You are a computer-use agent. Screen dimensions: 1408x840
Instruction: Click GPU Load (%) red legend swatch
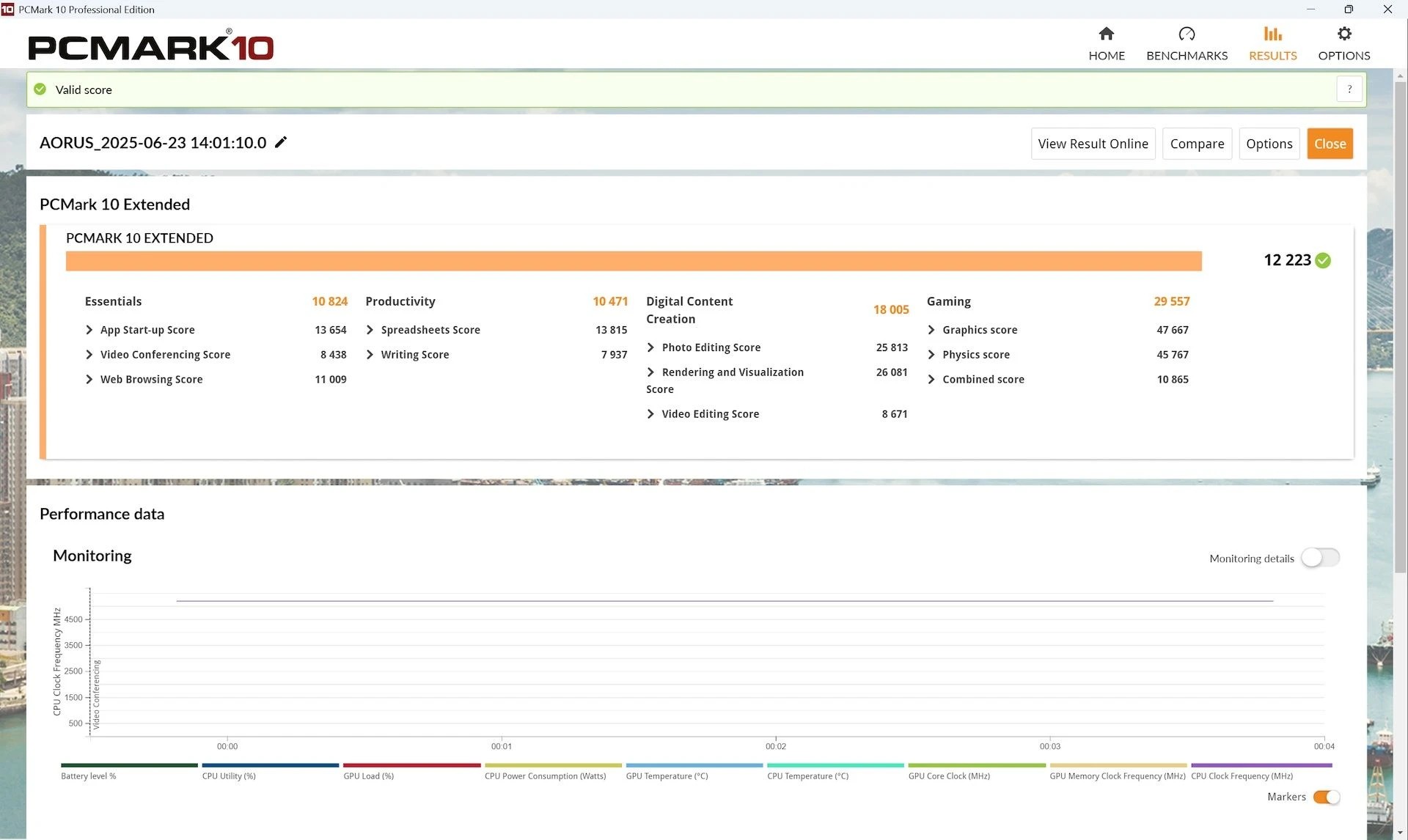411,765
